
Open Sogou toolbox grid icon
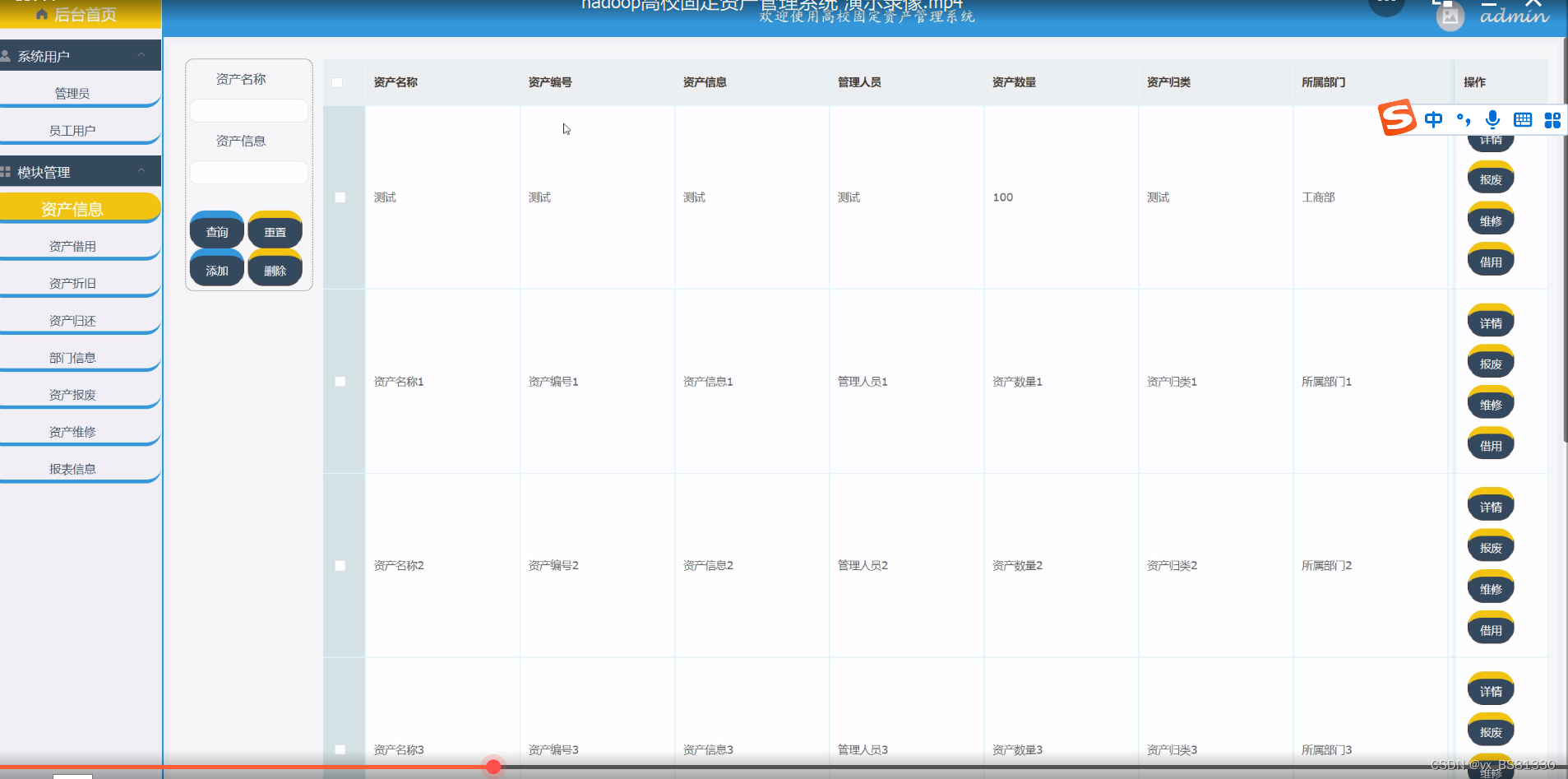pos(1552,120)
